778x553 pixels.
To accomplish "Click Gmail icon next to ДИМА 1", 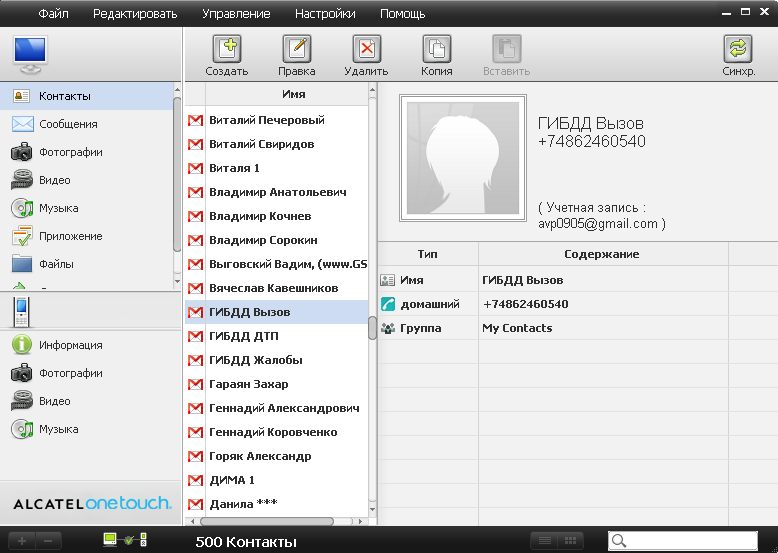I will click(195, 480).
